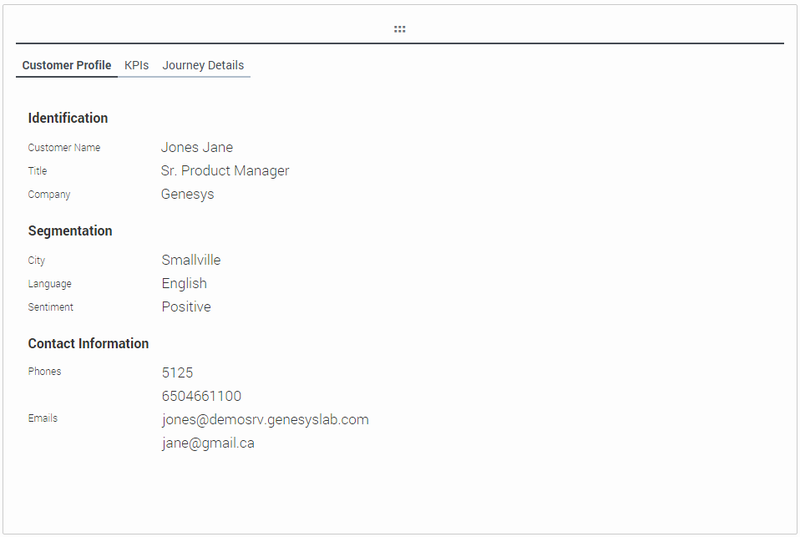Click the drag handle grip icon
800x537 pixels.
point(399,29)
